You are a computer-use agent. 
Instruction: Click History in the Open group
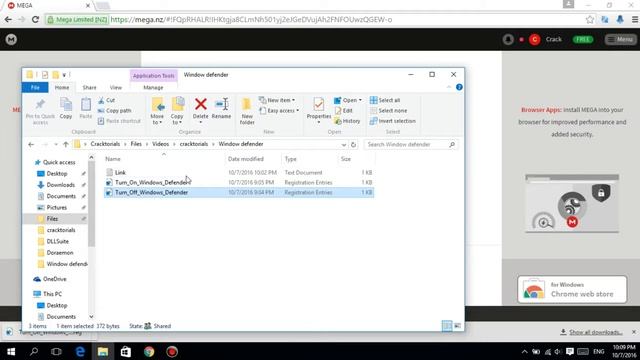[347, 121]
